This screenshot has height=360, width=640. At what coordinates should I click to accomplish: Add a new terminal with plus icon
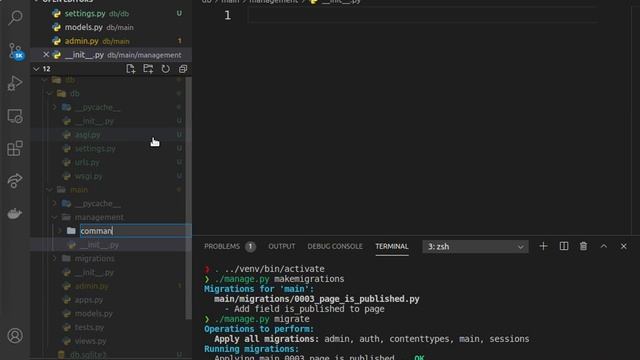point(543,246)
